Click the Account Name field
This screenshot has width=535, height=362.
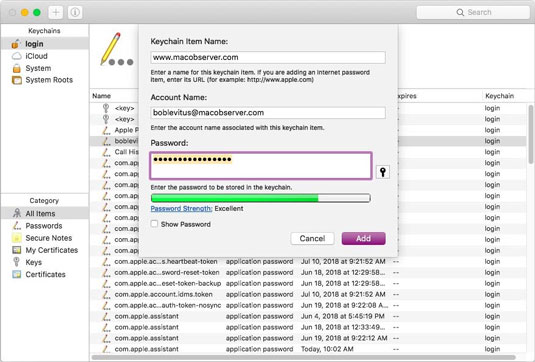pos(268,113)
